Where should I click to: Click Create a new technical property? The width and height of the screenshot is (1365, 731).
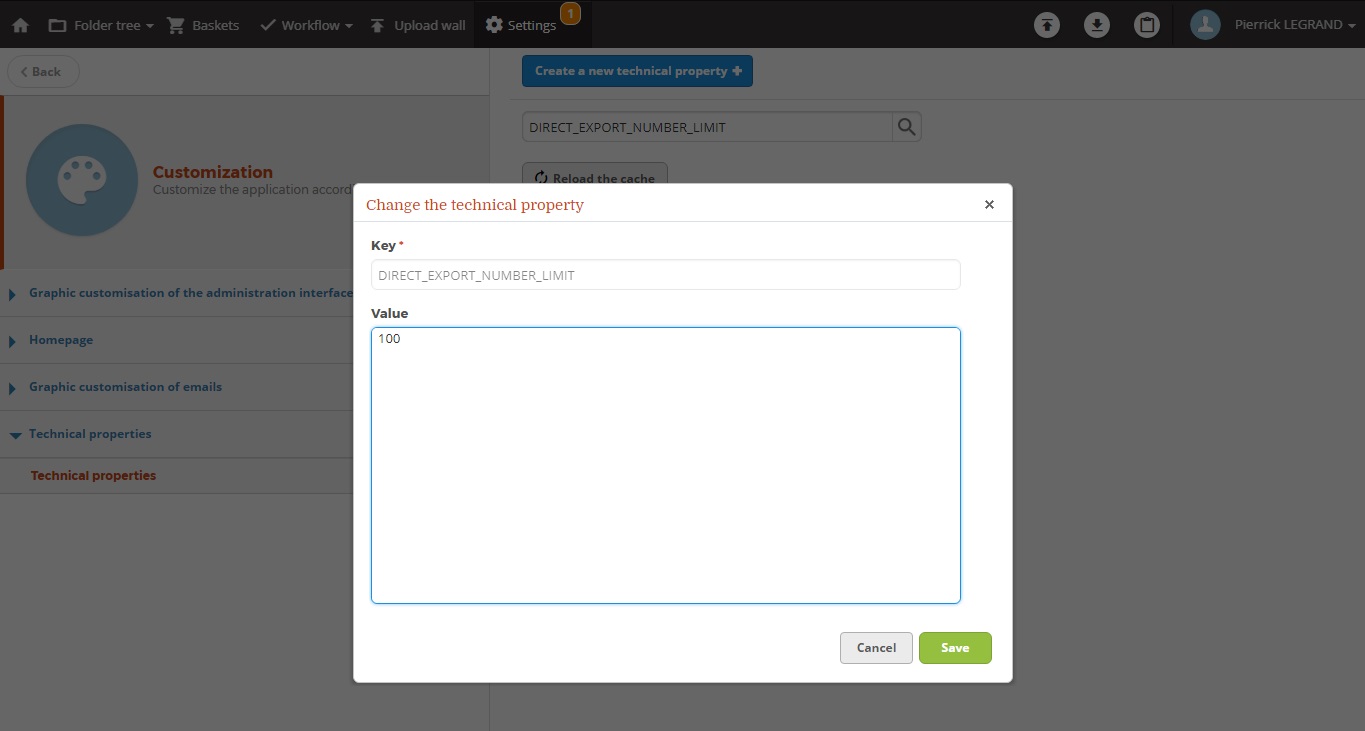637,71
